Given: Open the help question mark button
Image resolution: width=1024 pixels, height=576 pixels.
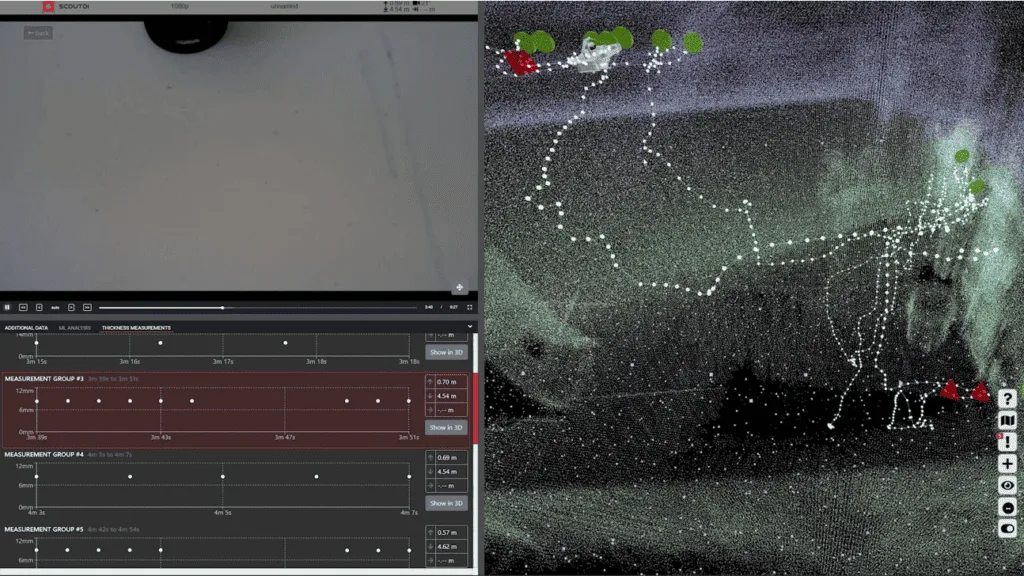Looking at the screenshot, I should pos(1007,398).
